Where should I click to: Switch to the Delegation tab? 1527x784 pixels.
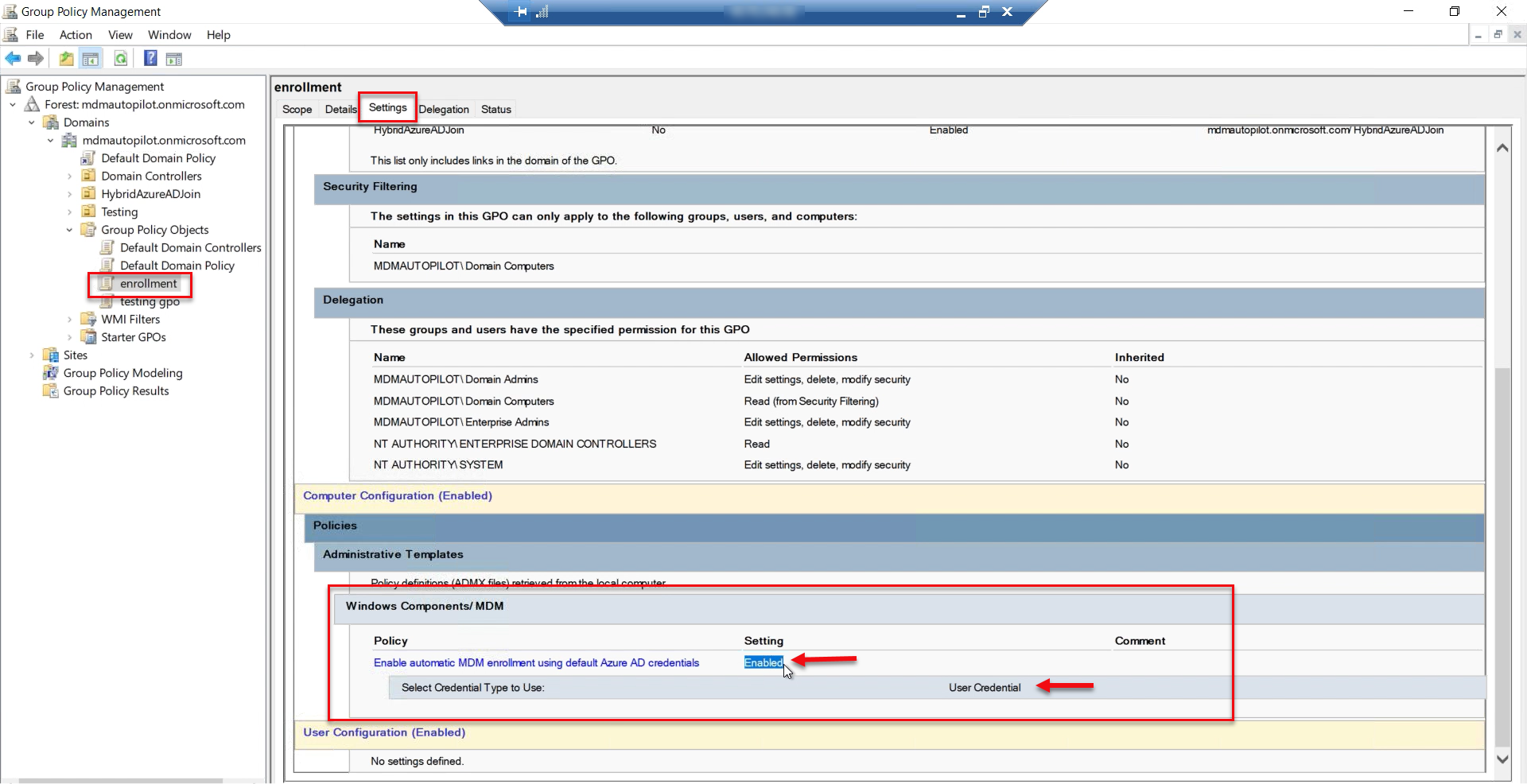(444, 109)
